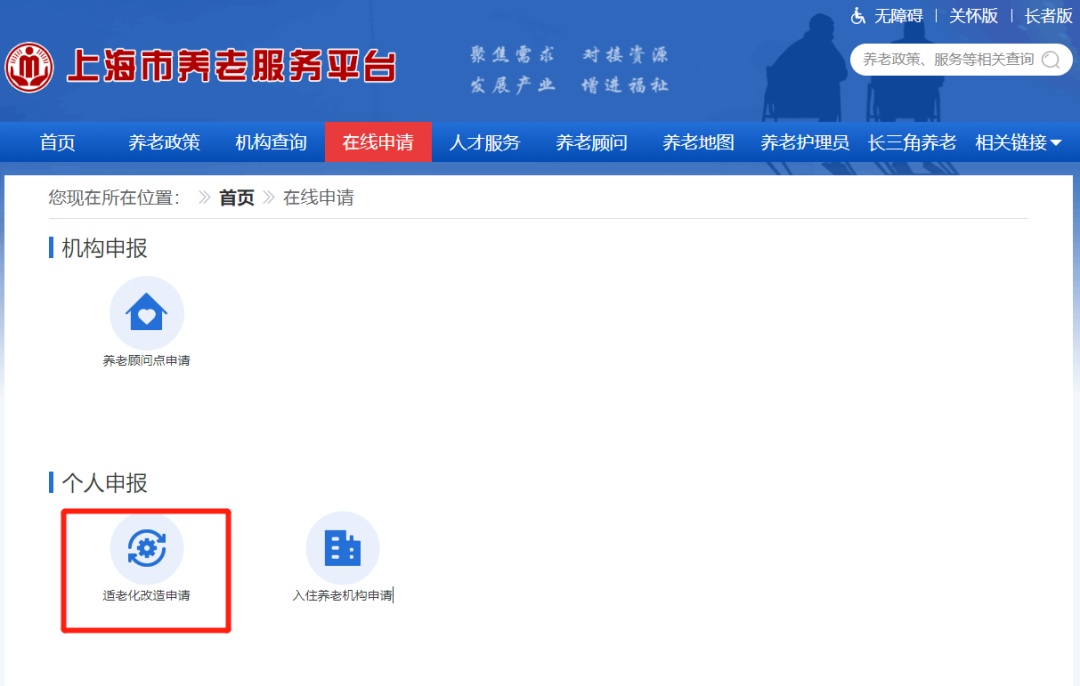This screenshot has height=686, width=1080.
Task: Open the 养老地图 navigation tab
Action: (x=698, y=143)
